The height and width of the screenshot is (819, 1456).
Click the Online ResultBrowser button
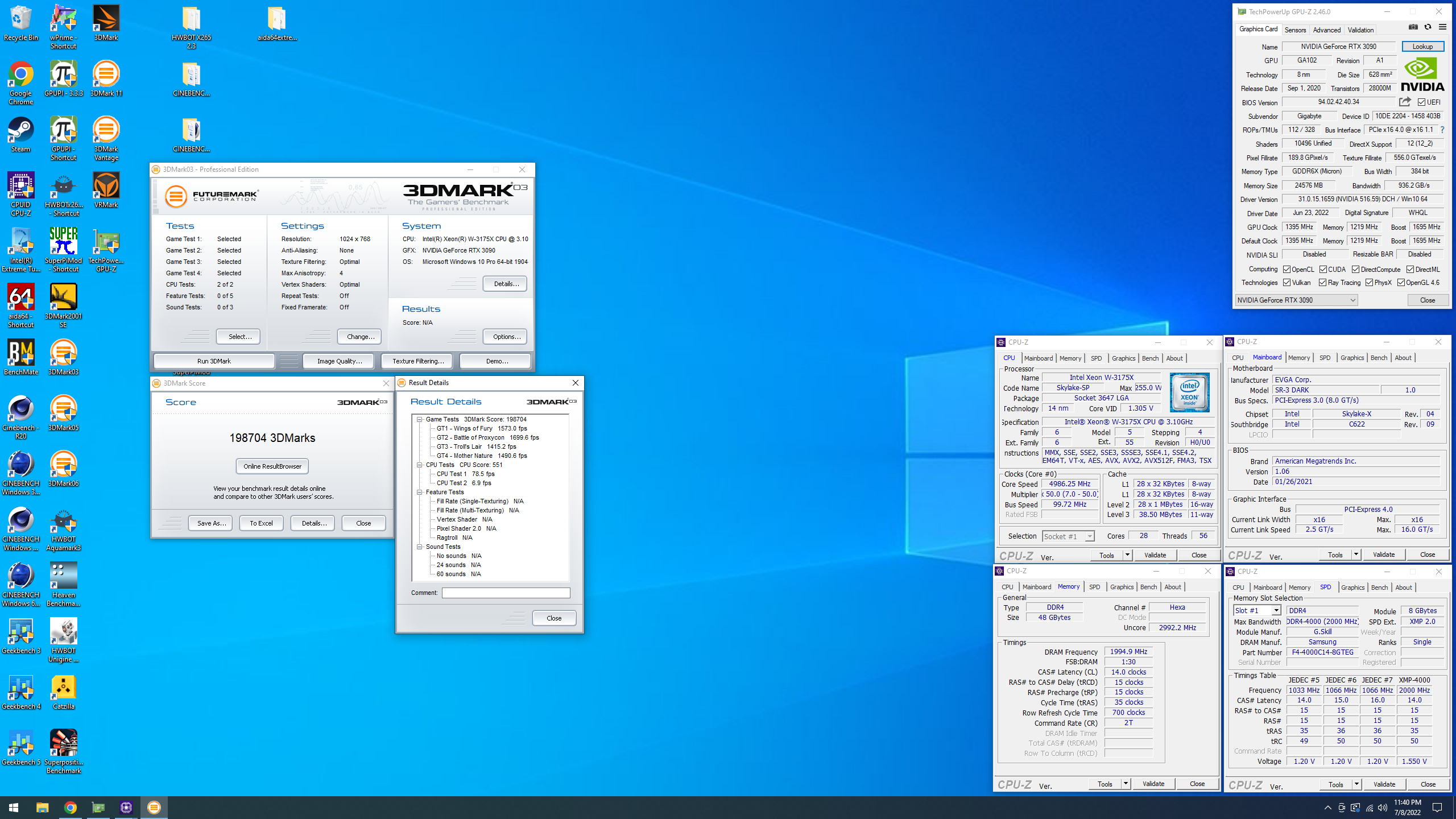click(272, 466)
